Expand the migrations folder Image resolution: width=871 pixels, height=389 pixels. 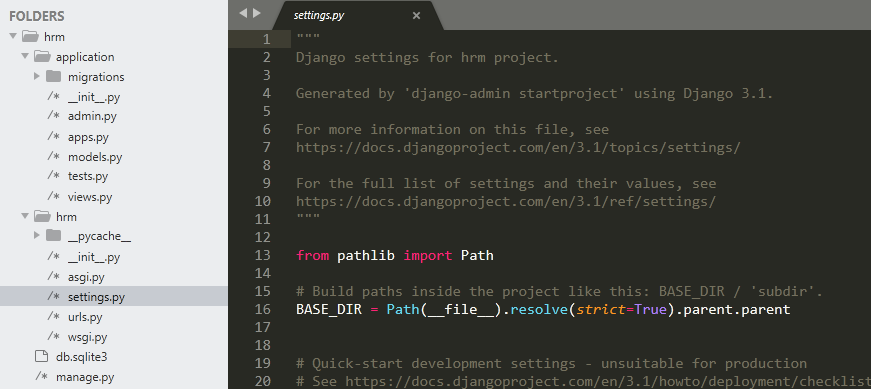click(x=37, y=76)
